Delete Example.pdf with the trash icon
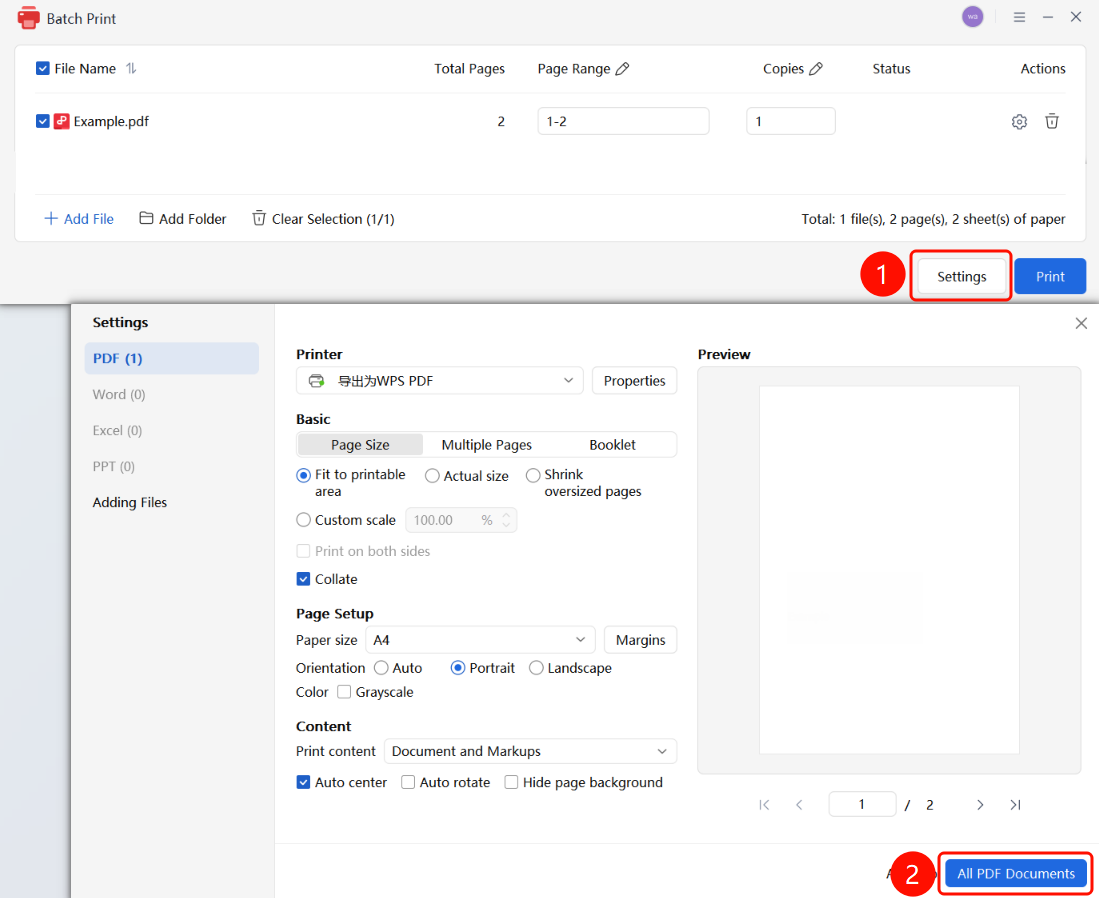 click(x=1052, y=121)
